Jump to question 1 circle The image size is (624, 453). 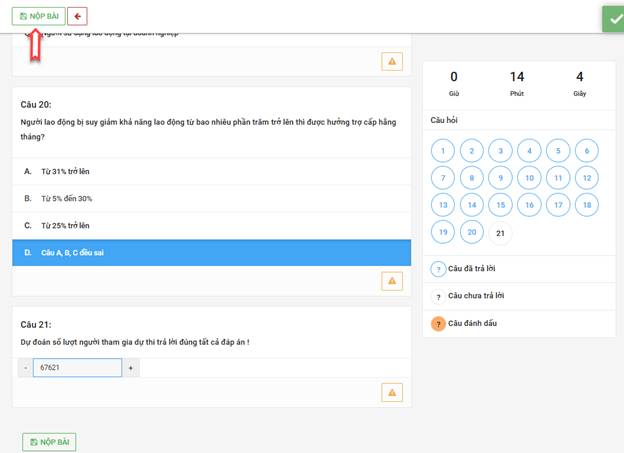[443, 151]
